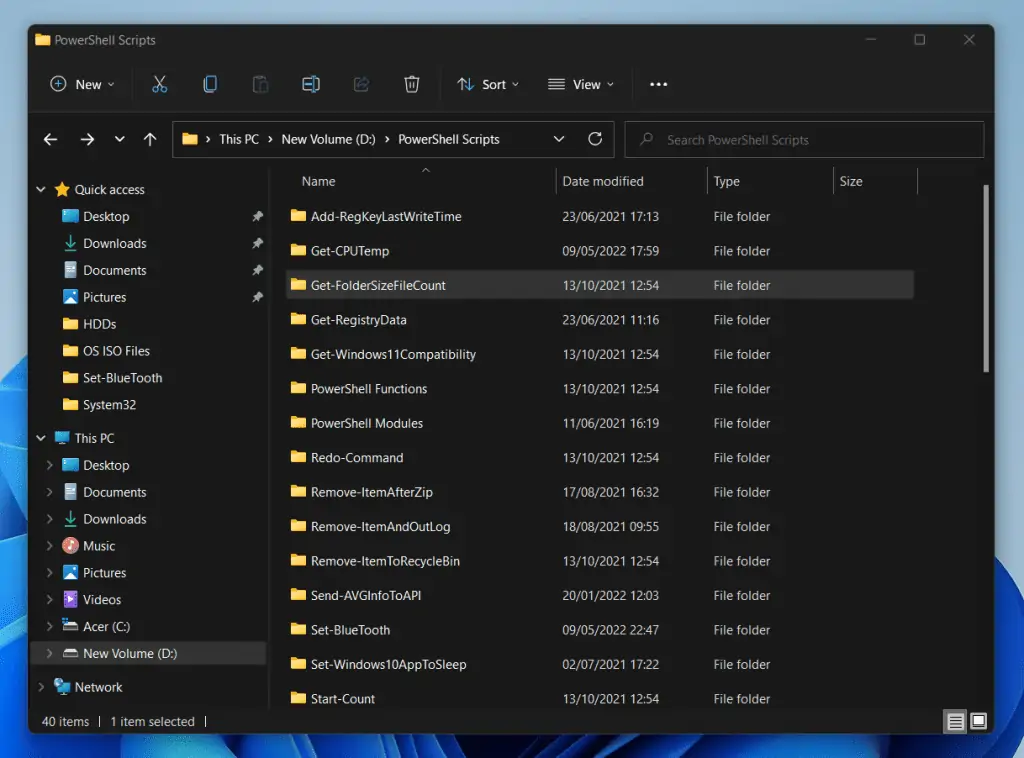Select OS ISO Files in Quick access

click(116, 351)
